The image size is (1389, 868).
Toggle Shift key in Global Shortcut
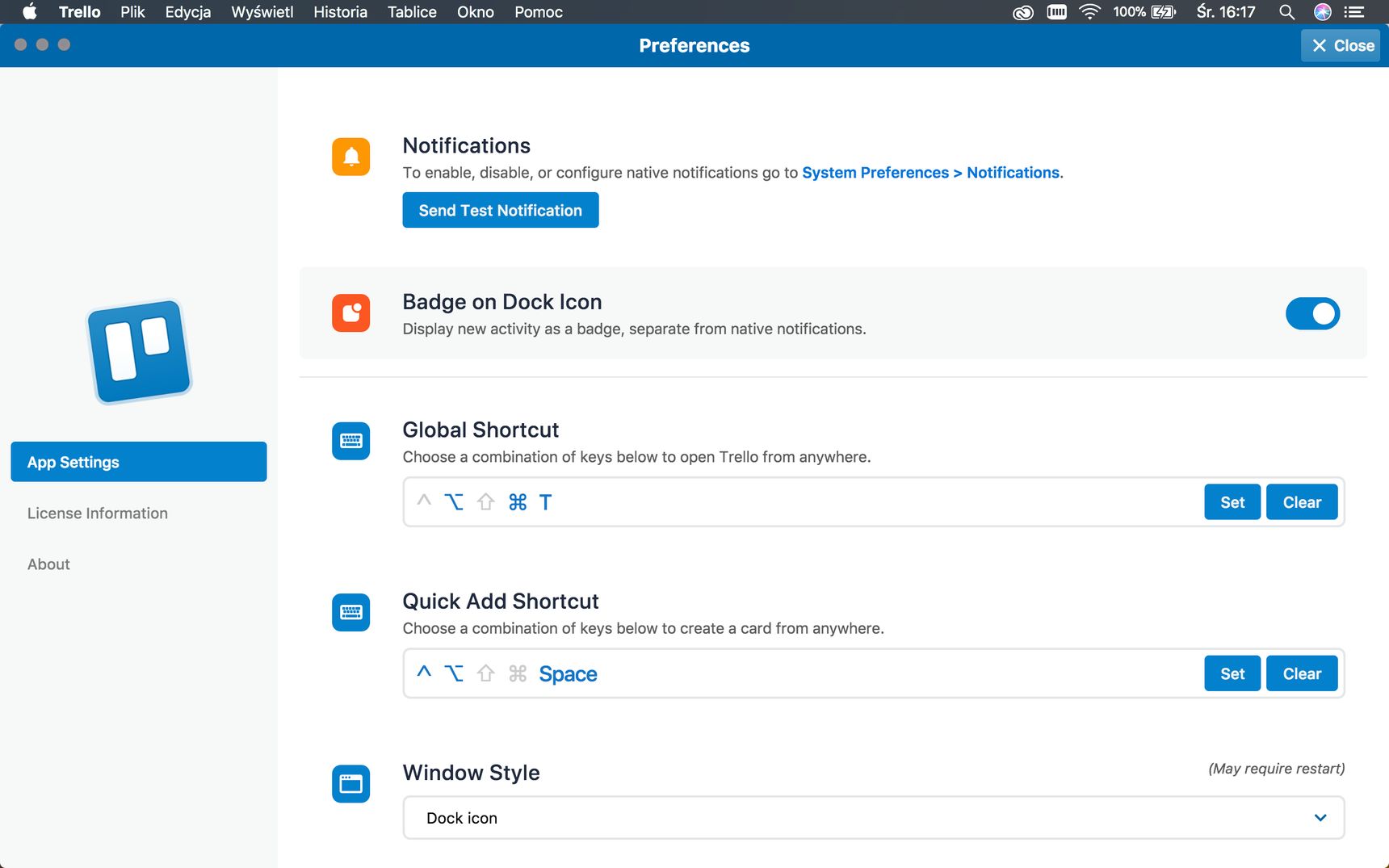pos(485,502)
